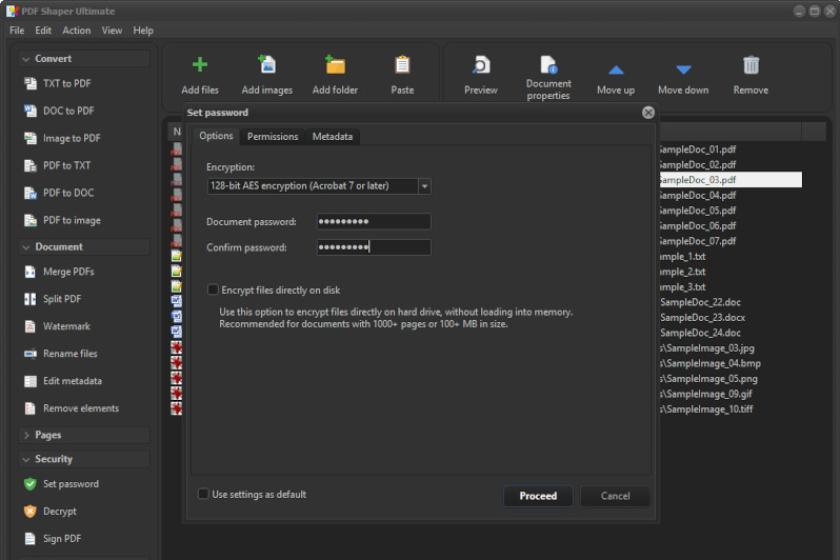The image size is (840, 560).
Task: Open the Encryption type dropdown
Action: tap(424, 186)
